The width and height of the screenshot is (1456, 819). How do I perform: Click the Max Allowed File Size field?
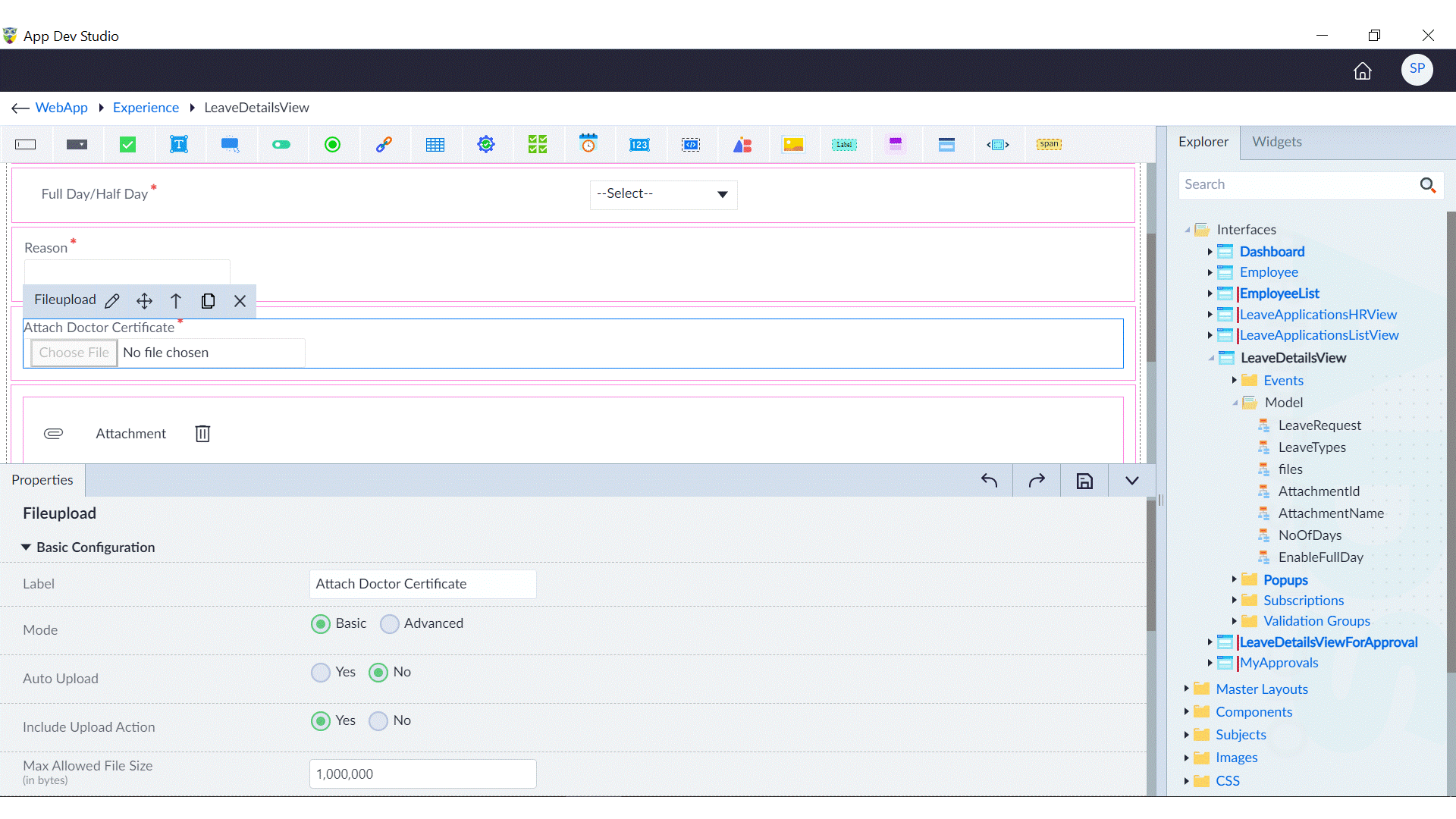pyautogui.click(x=422, y=774)
